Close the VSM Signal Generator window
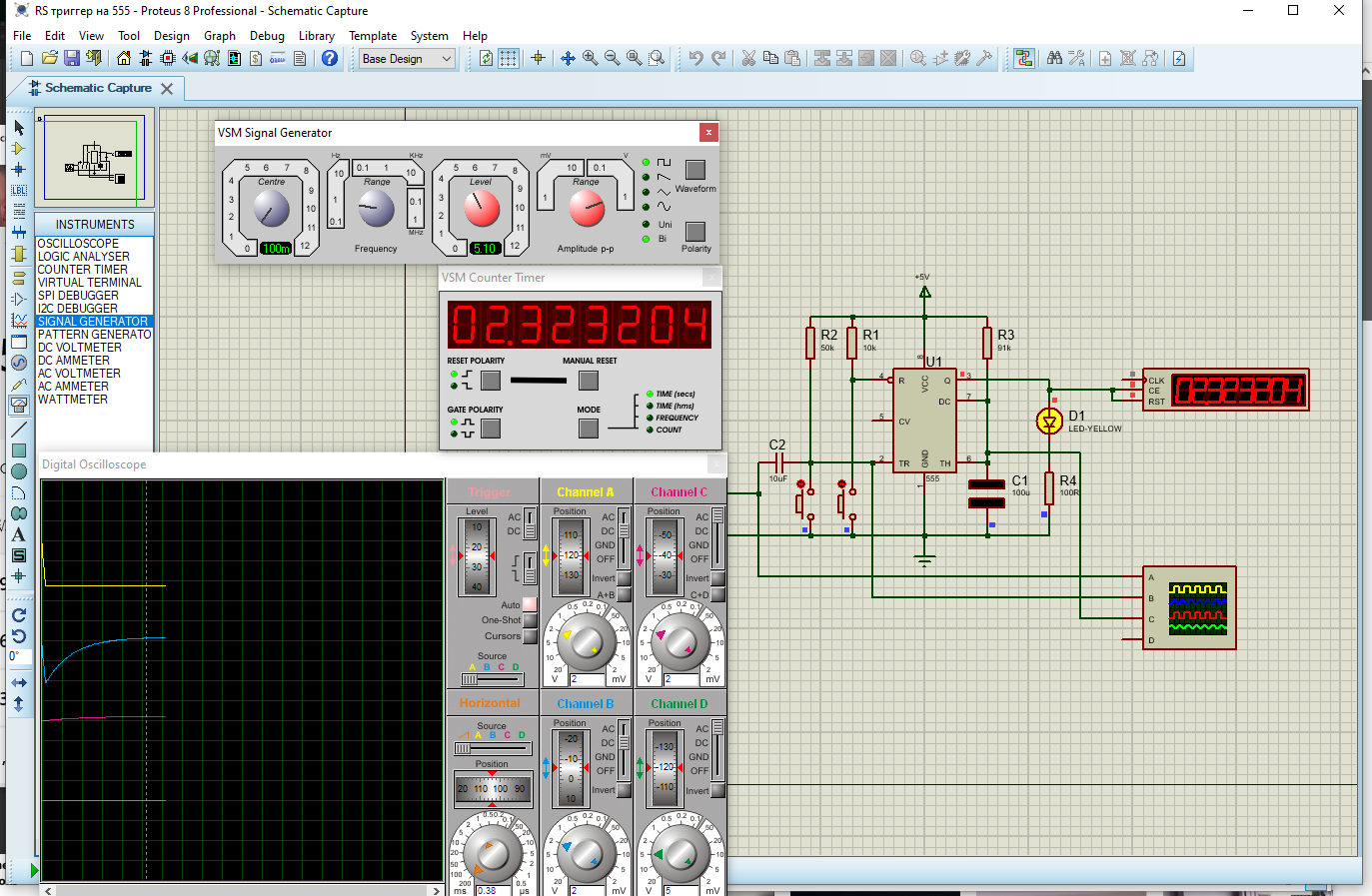 [x=708, y=132]
